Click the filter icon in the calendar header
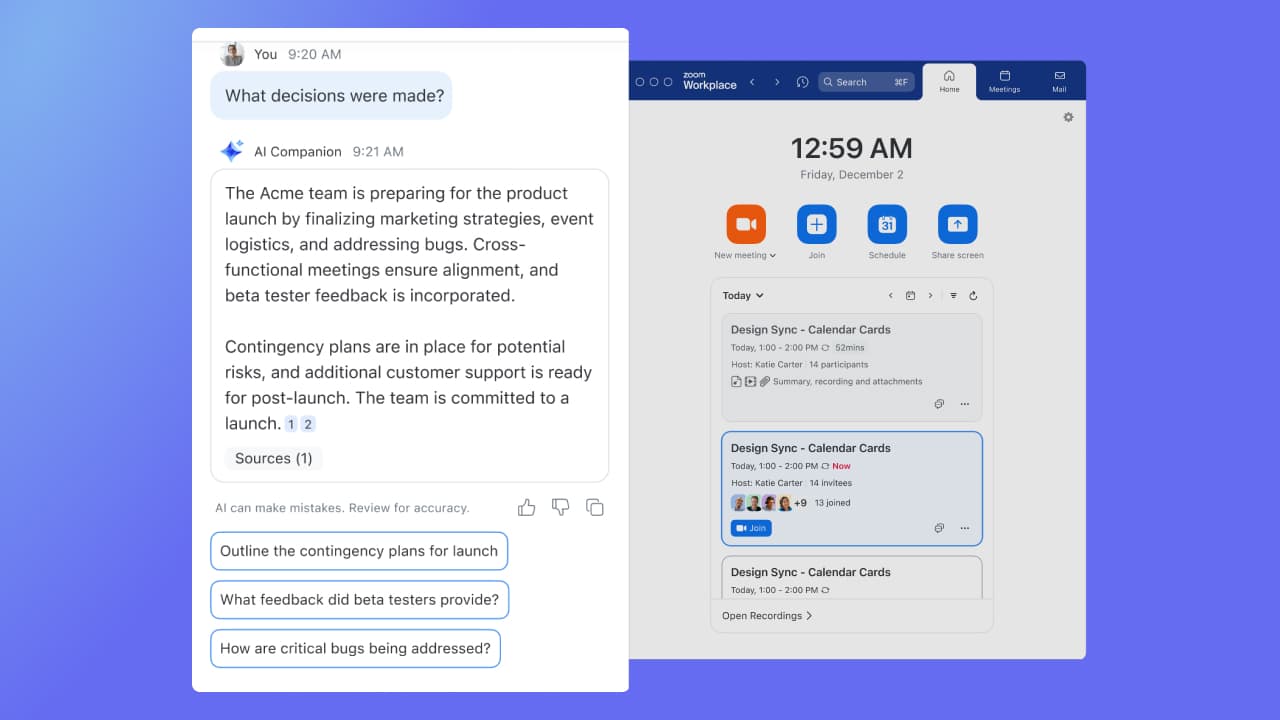Image resolution: width=1280 pixels, height=720 pixels. click(x=953, y=296)
